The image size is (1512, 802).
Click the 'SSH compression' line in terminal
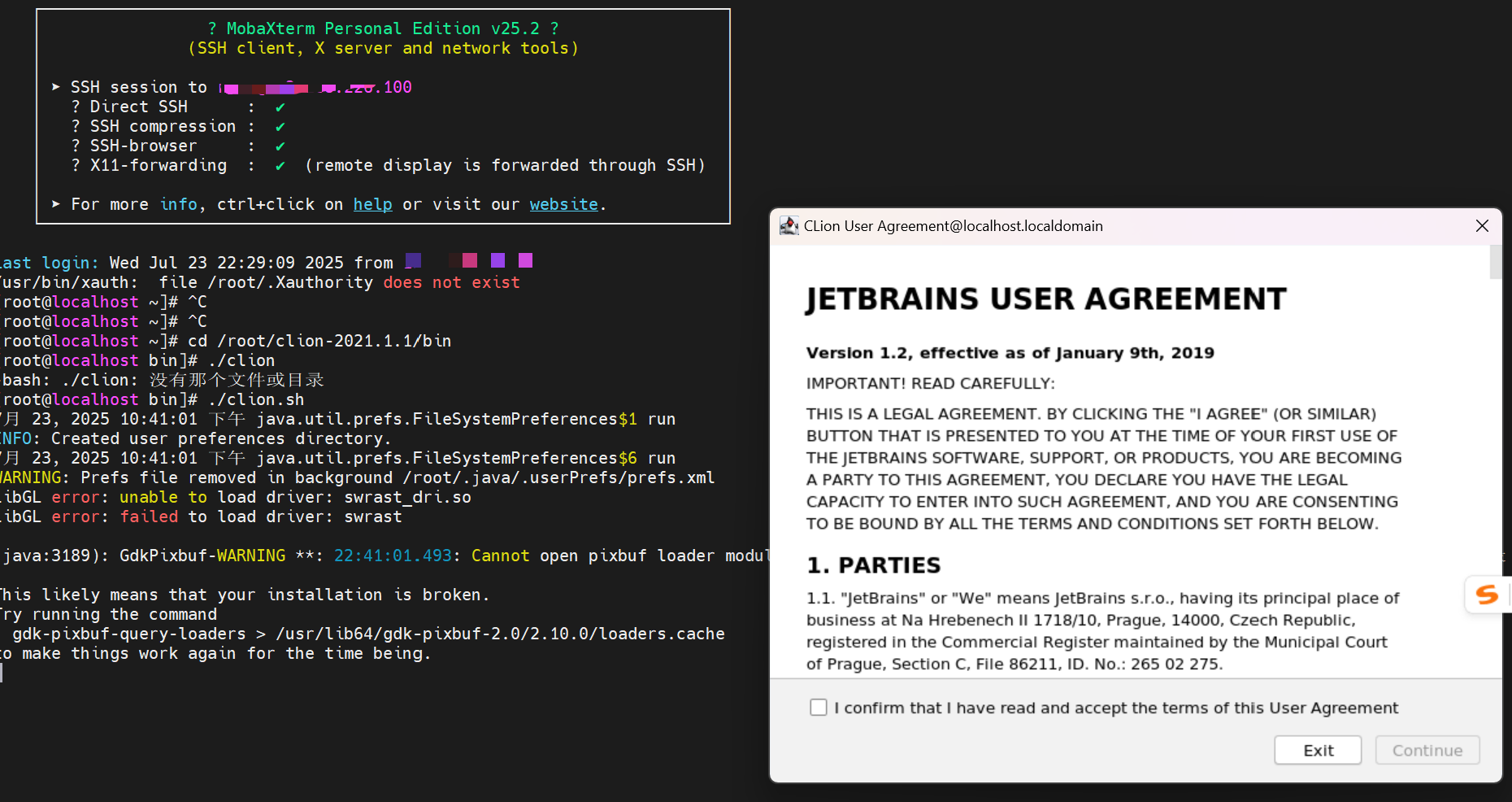coord(178,126)
